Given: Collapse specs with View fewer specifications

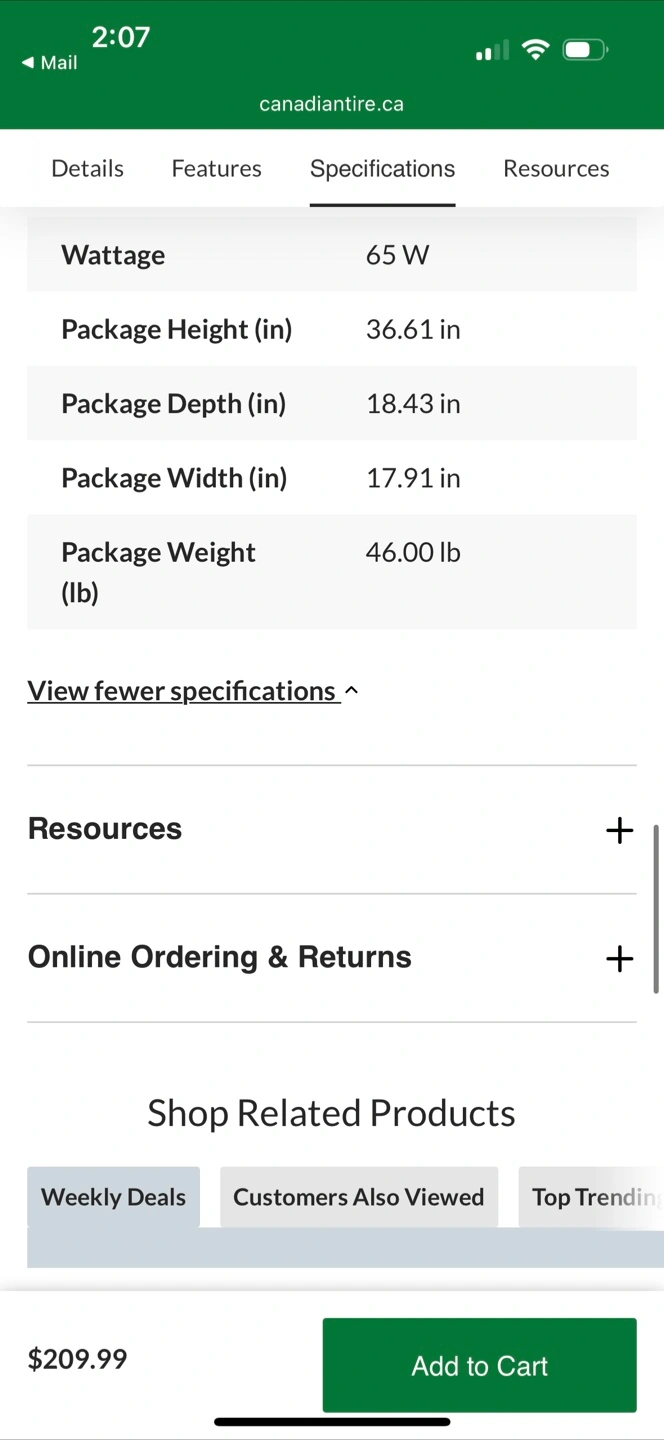Looking at the screenshot, I should tap(182, 691).
